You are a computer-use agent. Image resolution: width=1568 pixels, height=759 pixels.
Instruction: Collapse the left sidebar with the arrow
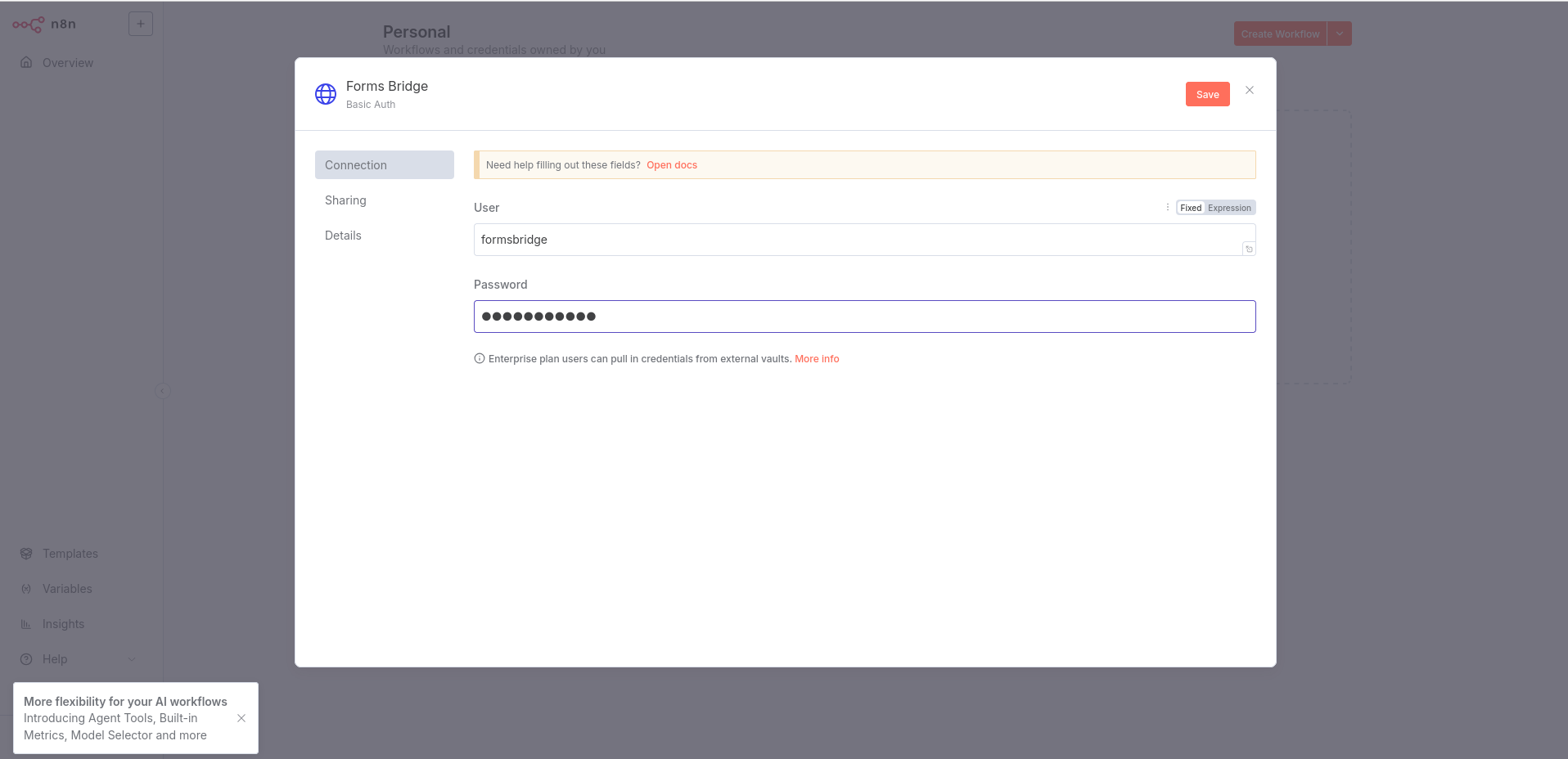pyautogui.click(x=162, y=390)
